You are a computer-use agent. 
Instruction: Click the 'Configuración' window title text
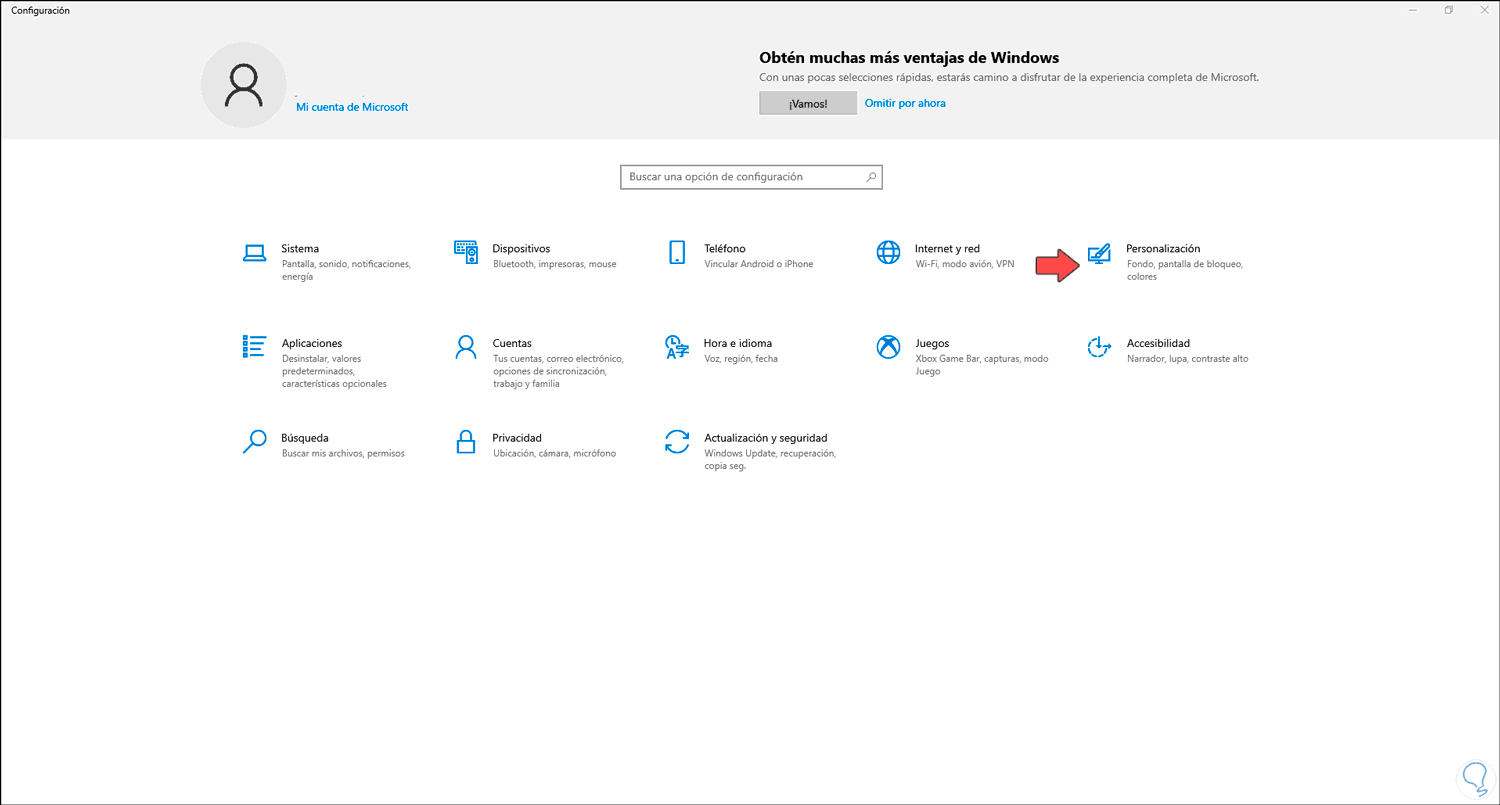click(40, 10)
